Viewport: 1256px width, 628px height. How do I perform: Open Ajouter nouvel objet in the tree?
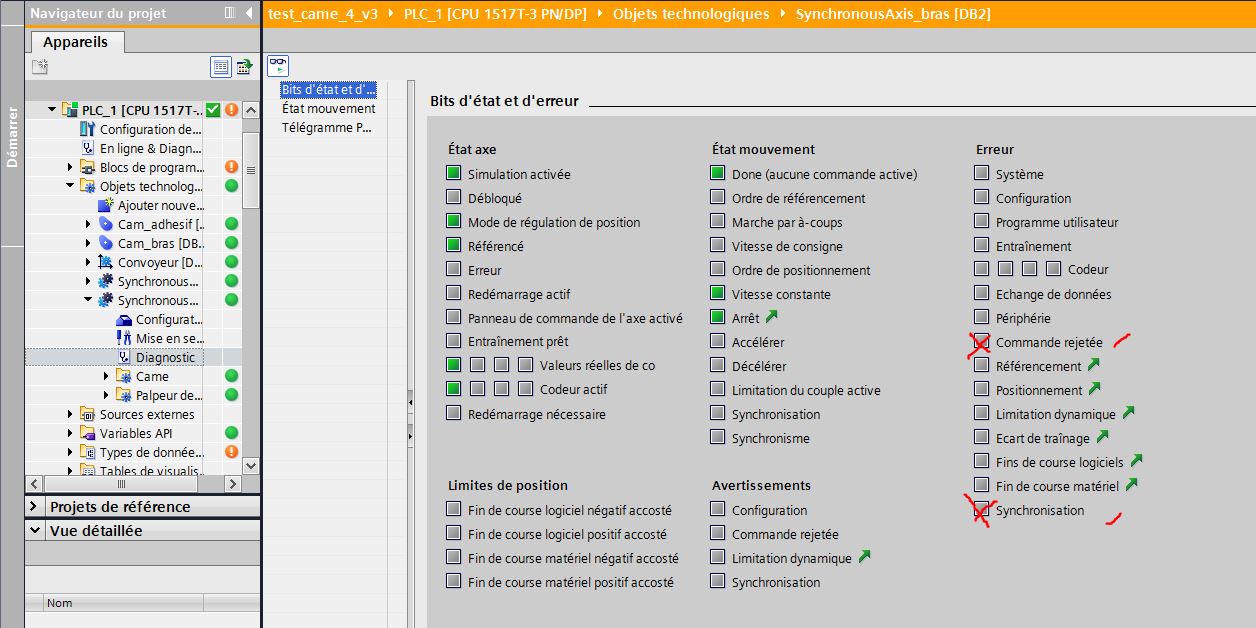pyautogui.click(x=158, y=205)
